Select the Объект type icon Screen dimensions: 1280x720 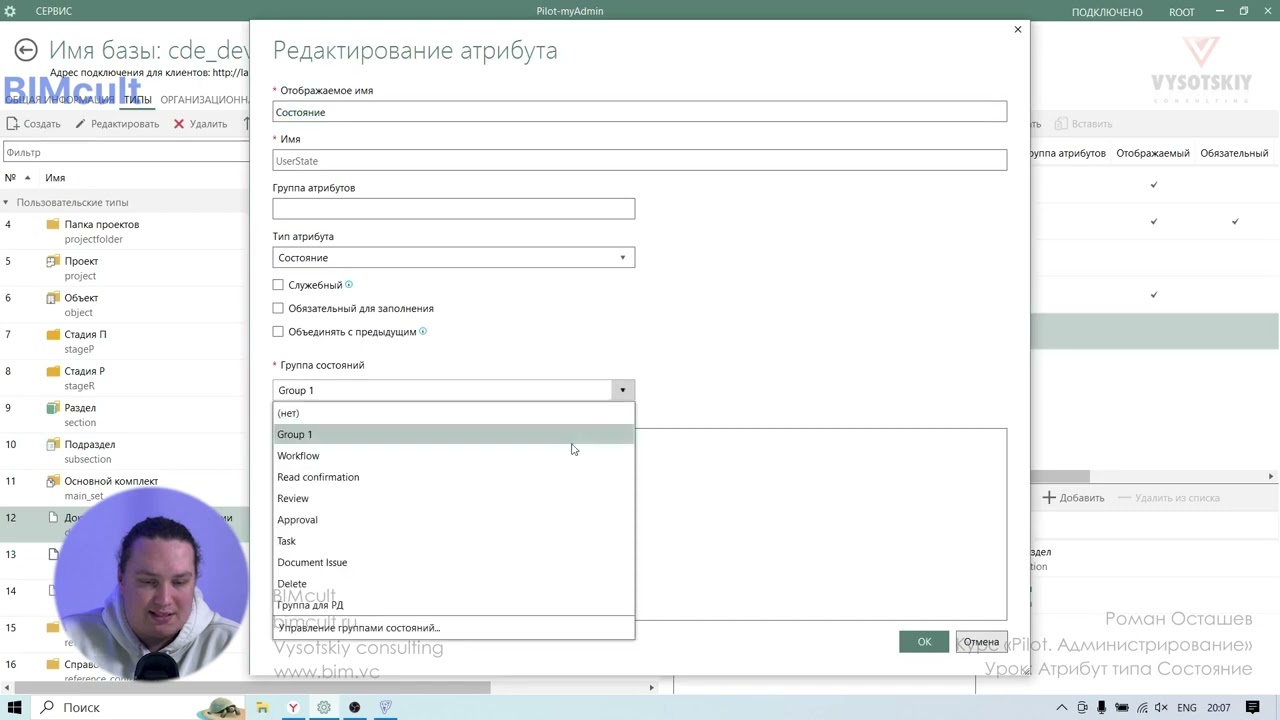tap(53, 298)
